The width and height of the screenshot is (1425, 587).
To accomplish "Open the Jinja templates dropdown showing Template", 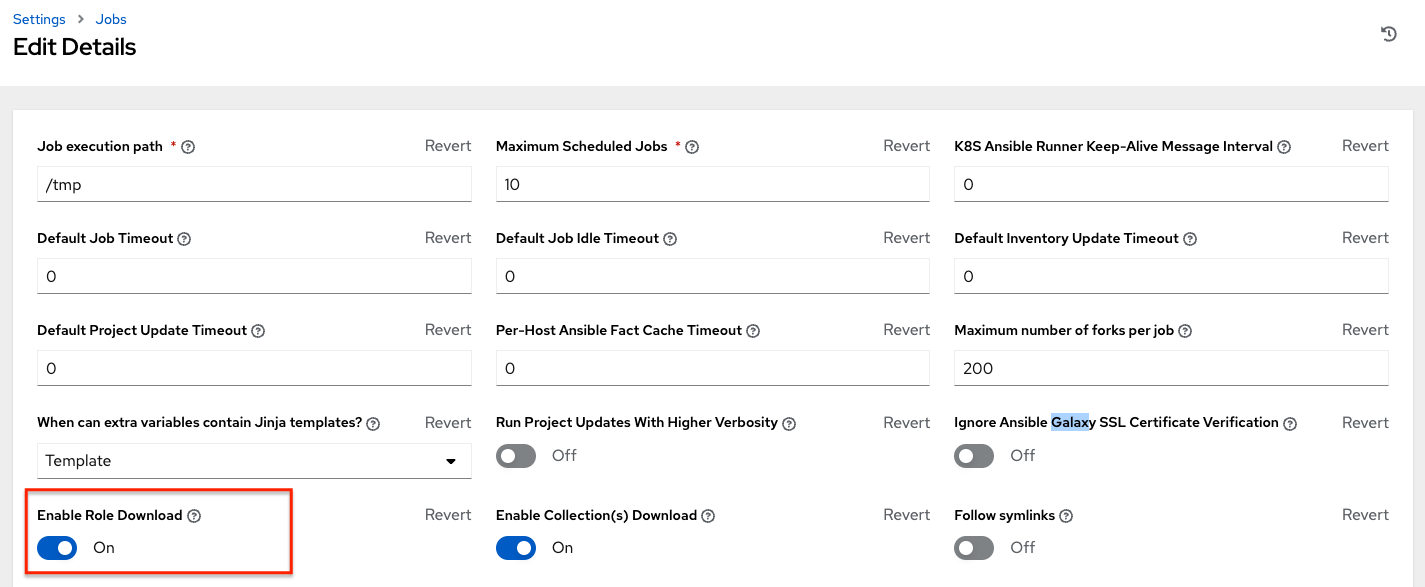I will [x=254, y=461].
